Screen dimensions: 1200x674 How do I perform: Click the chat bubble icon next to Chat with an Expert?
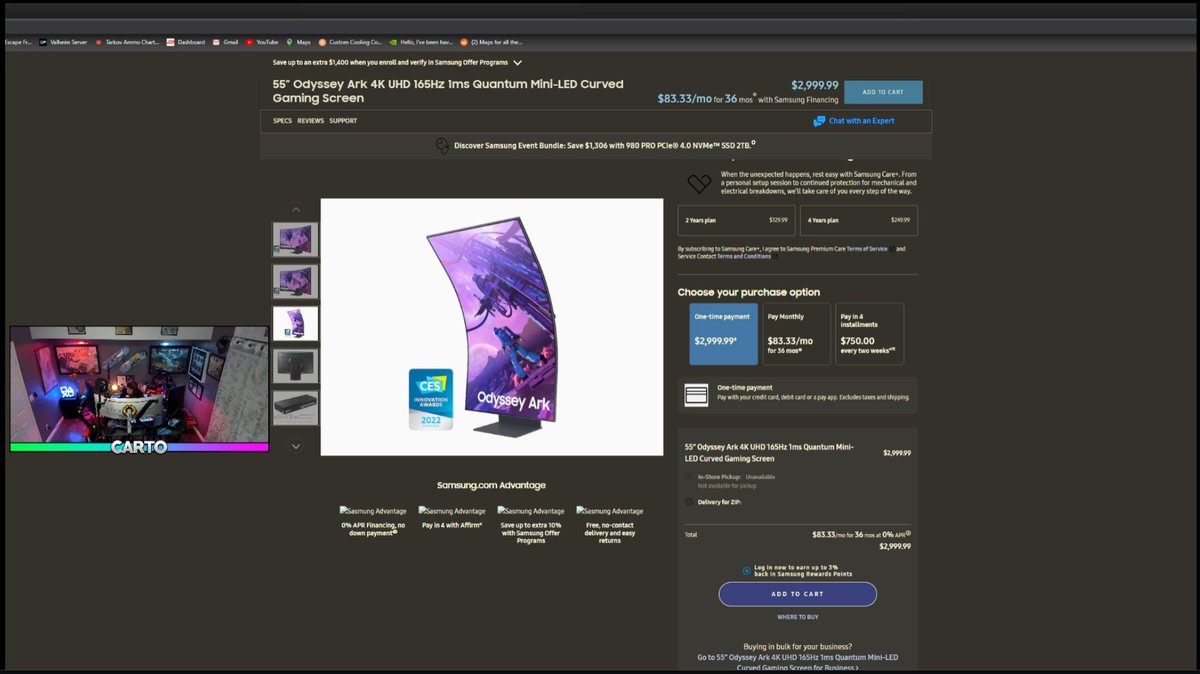(819, 121)
